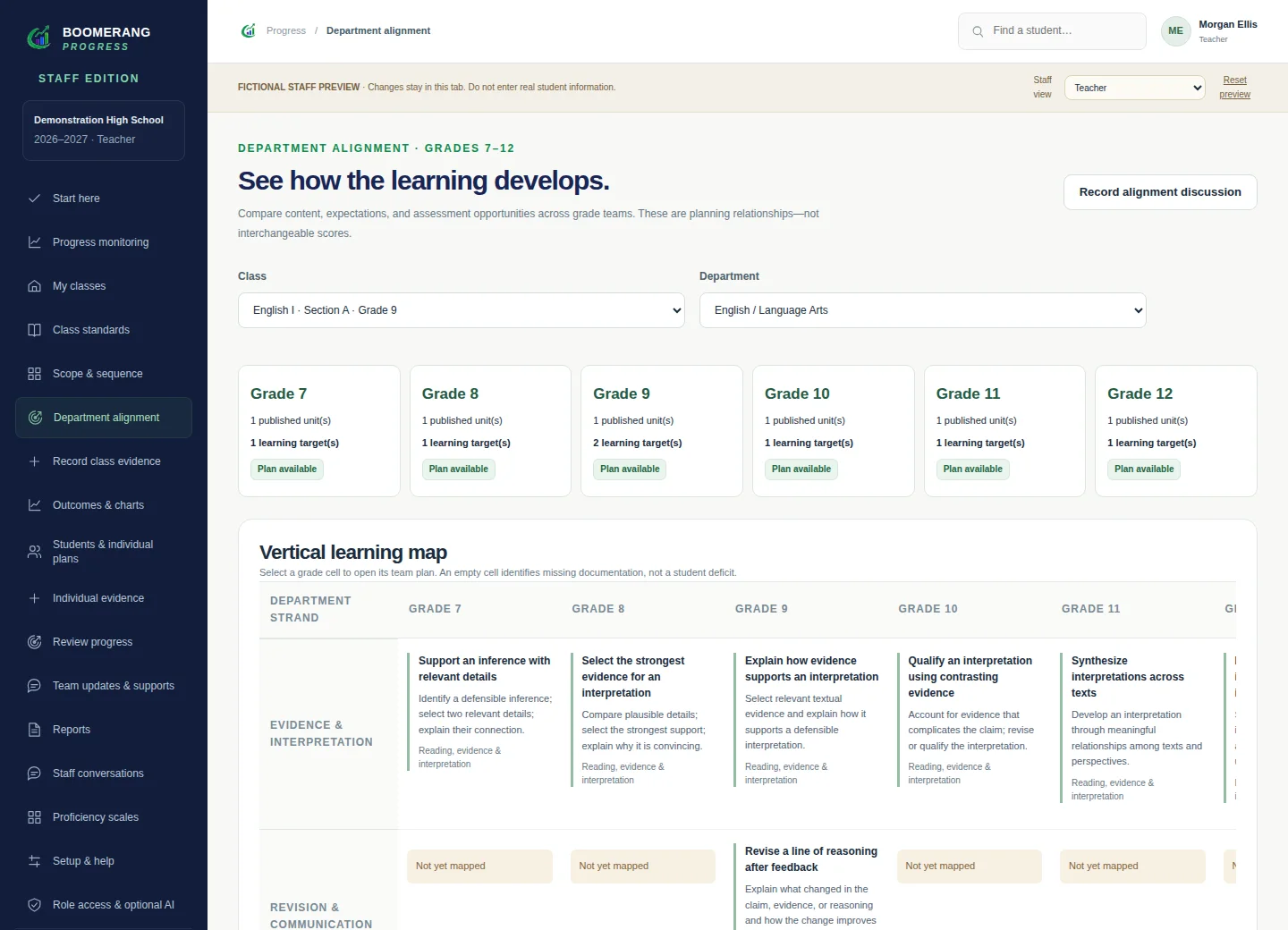
Task: Open Grade 10 Qualify an interpretation cell
Action: click(x=970, y=719)
